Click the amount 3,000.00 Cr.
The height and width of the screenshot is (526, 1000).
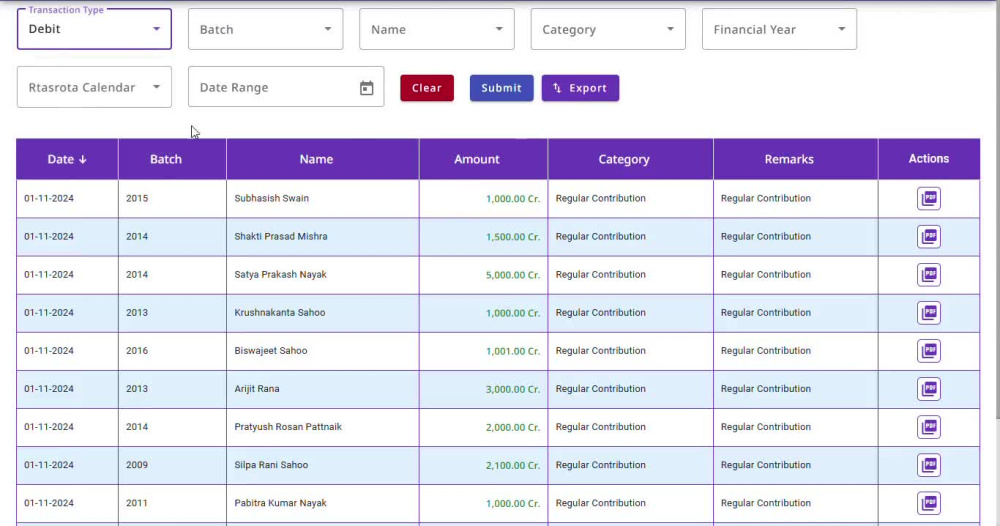513,389
